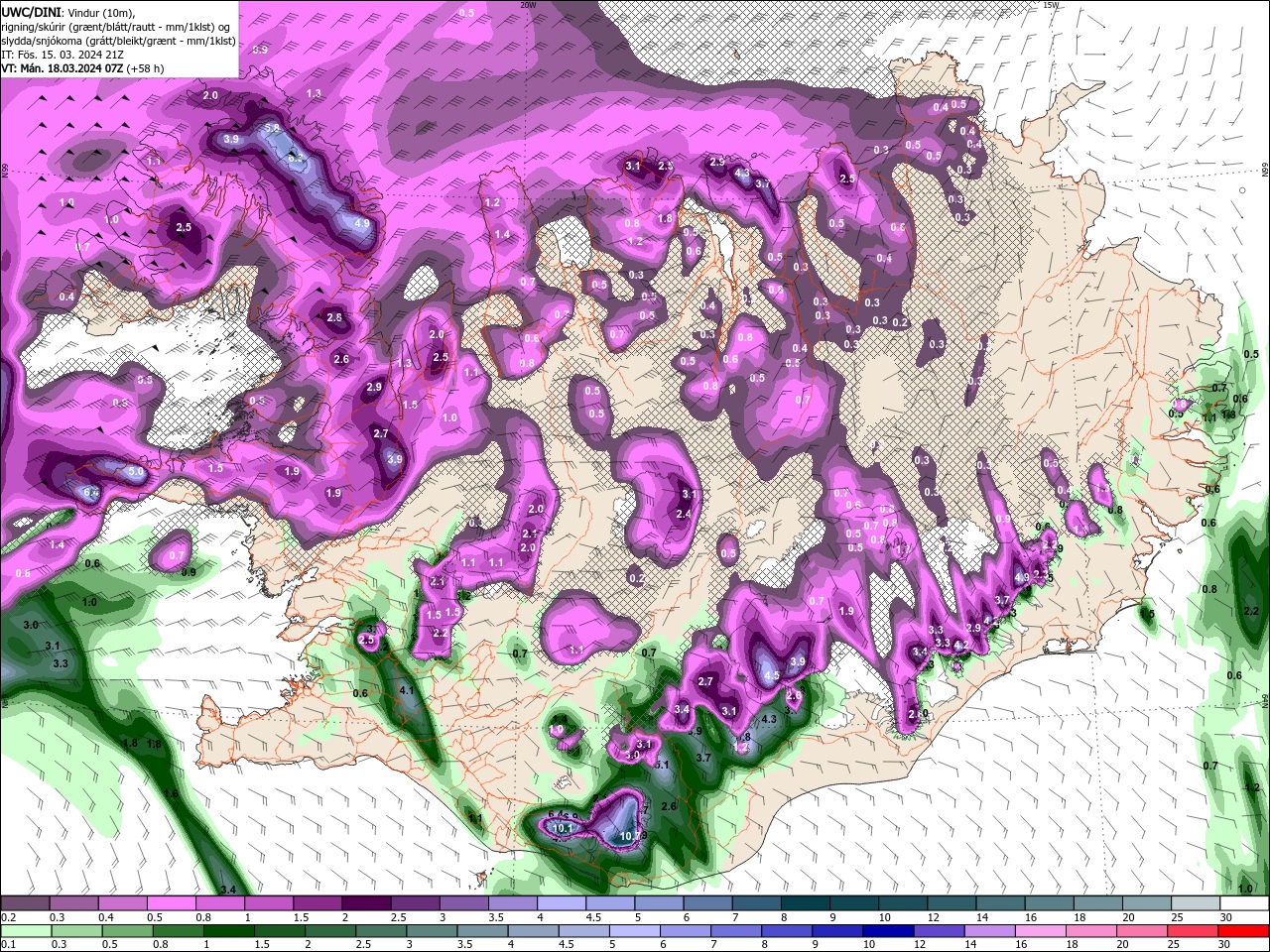Screen dimensions: 1270x952
Task: Pick the light pink swatch labeled 16 in the bottom legend row
Action: (x=1041, y=931)
